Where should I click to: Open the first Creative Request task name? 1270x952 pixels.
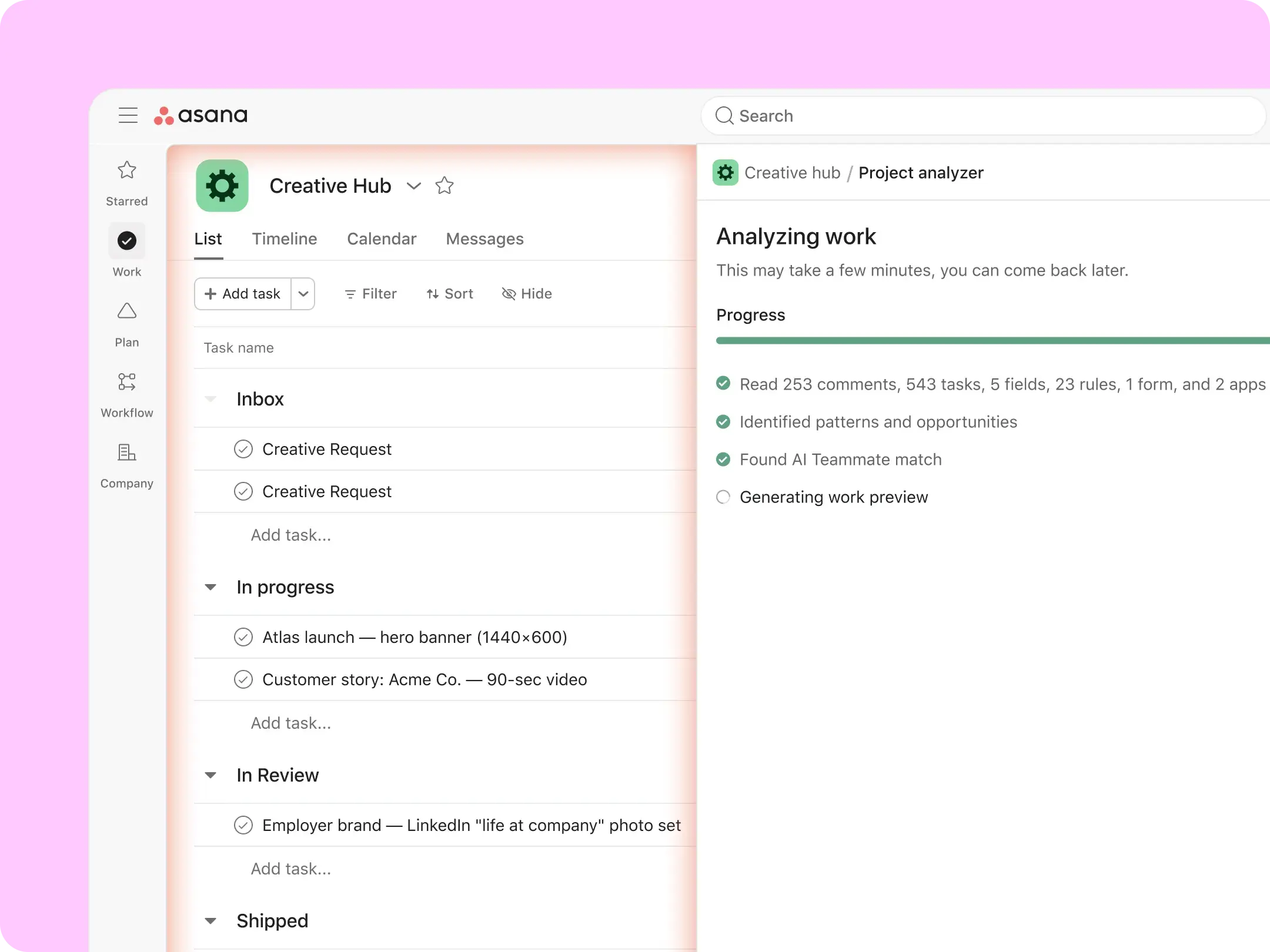click(326, 449)
